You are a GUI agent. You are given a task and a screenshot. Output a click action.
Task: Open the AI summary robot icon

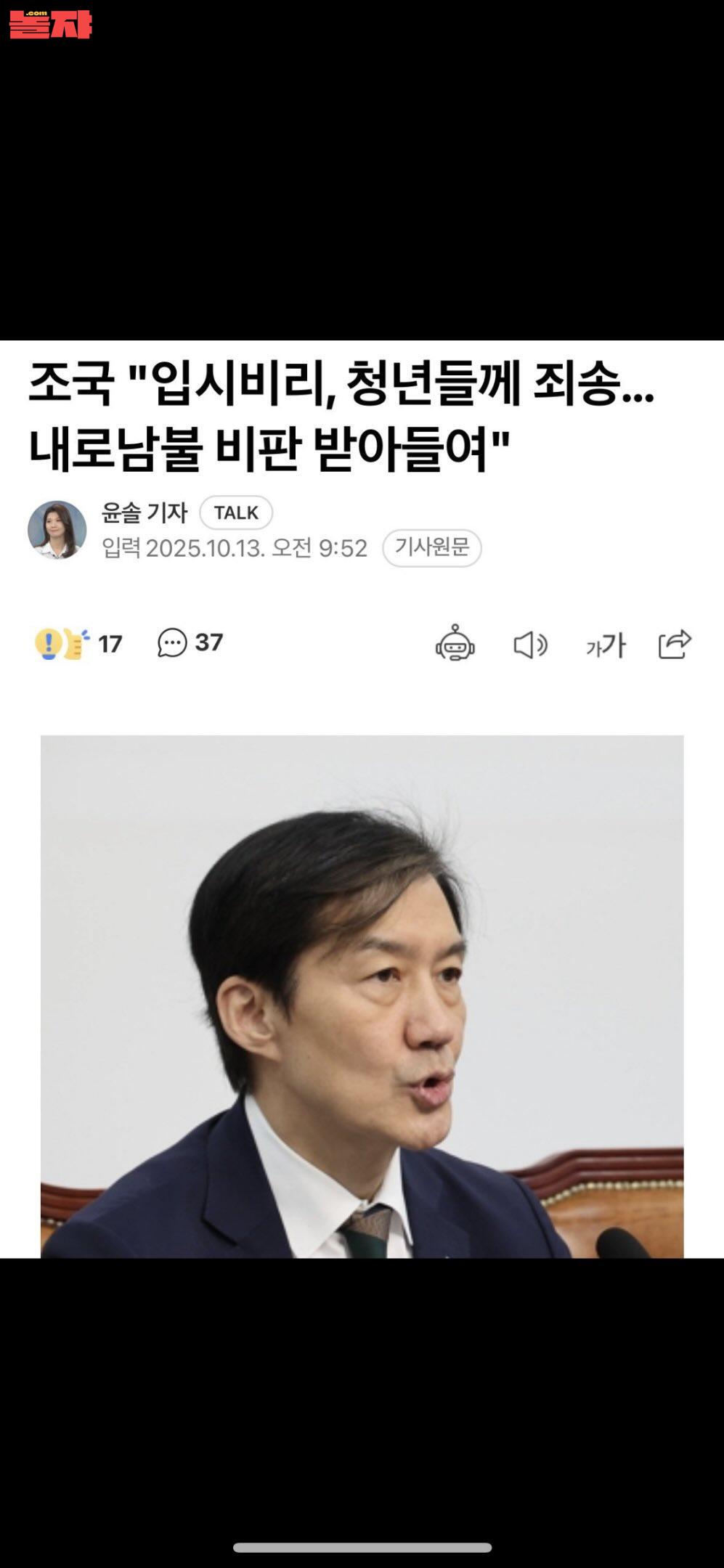click(x=455, y=643)
